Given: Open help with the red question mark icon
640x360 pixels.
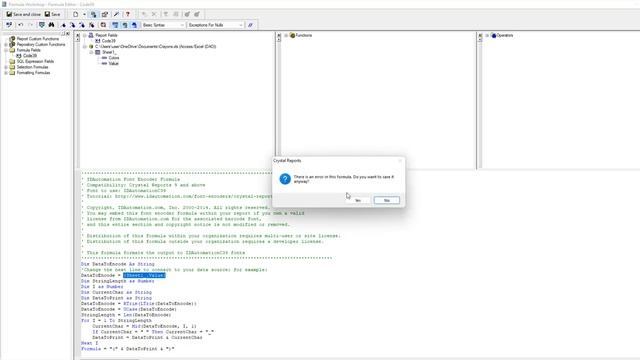Looking at the screenshot, I should point(127,14).
